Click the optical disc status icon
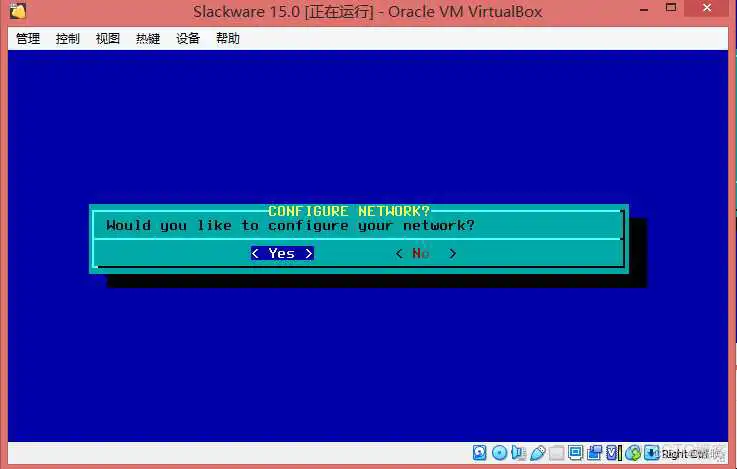 click(x=500, y=453)
